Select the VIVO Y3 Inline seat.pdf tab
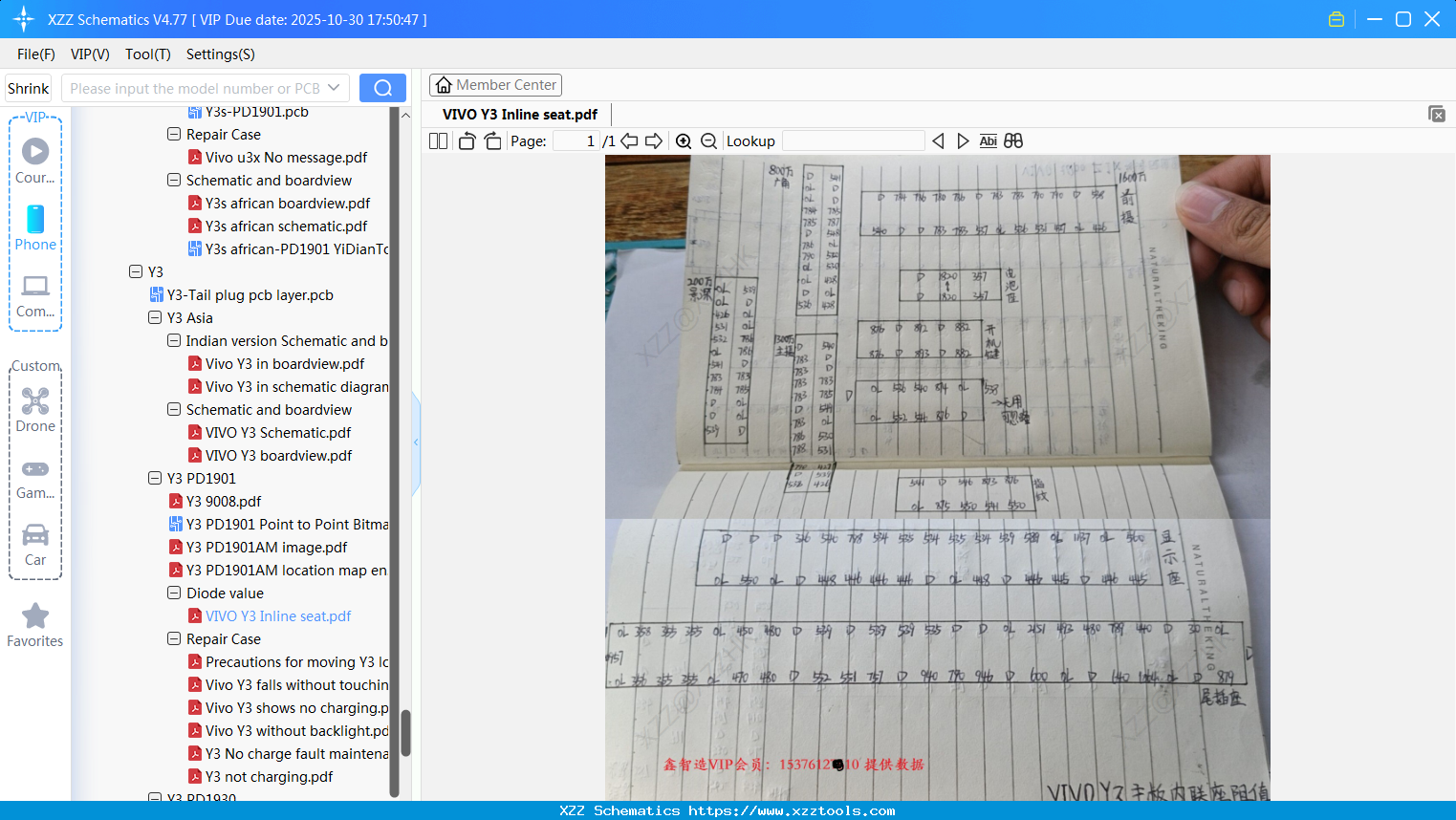This screenshot has width=1456, height=820. (520, 115)
